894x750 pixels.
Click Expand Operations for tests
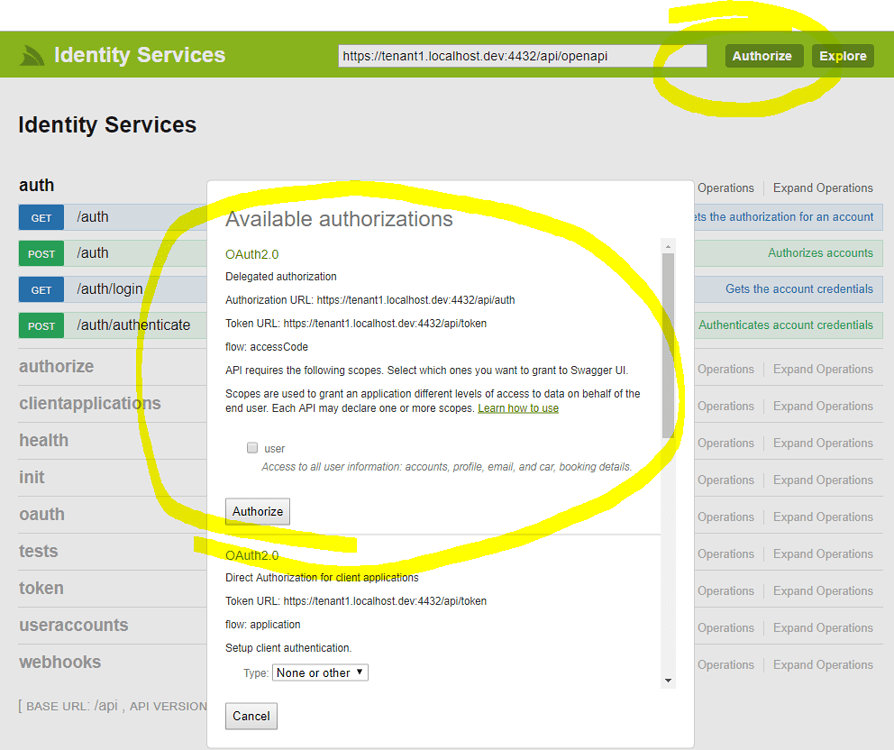tap(823, 554)
